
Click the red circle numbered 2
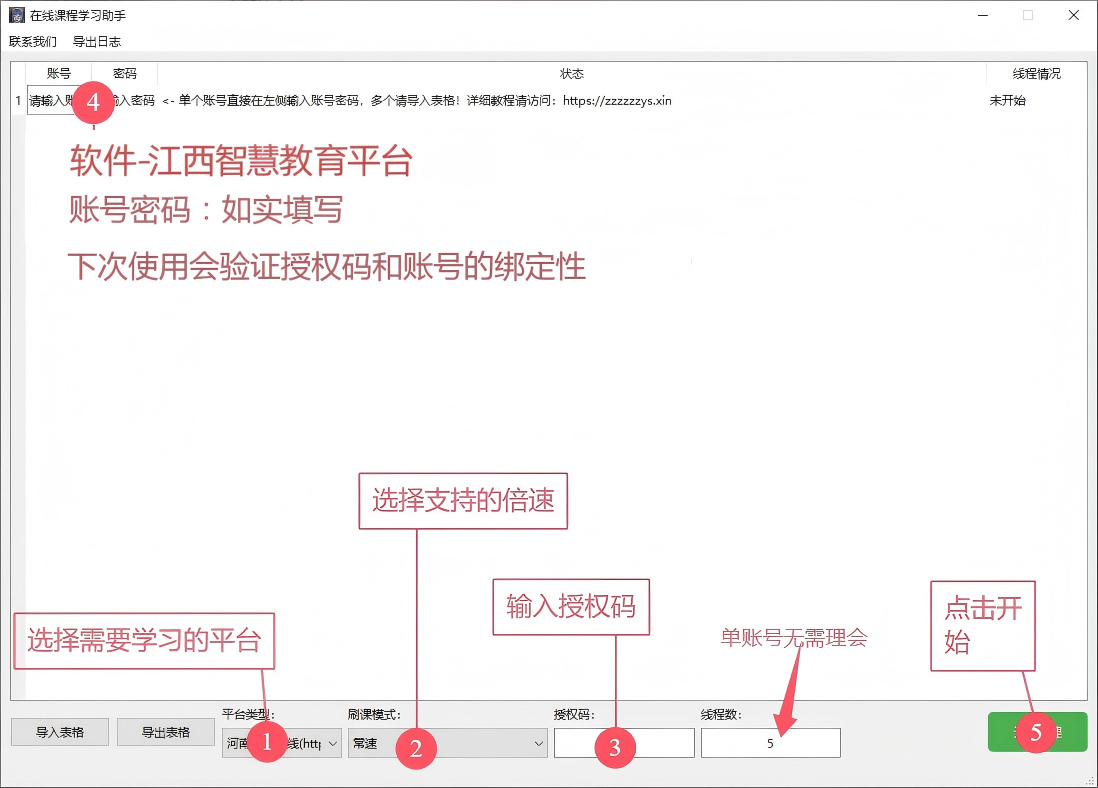click(x=416, y=746)
